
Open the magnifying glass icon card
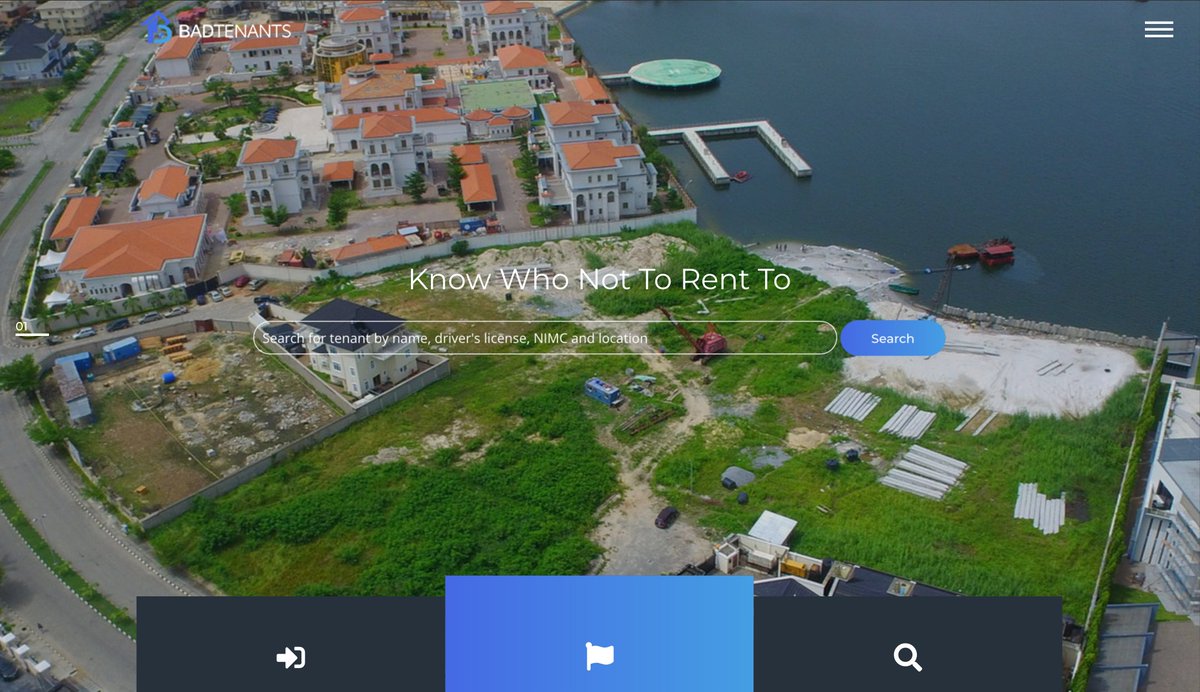pos(907,645)
